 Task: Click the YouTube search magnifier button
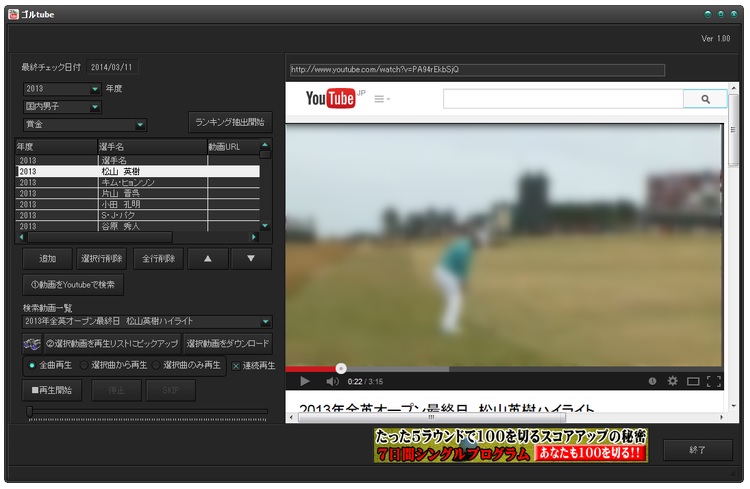pyautogui.click(x=705, y=99)
